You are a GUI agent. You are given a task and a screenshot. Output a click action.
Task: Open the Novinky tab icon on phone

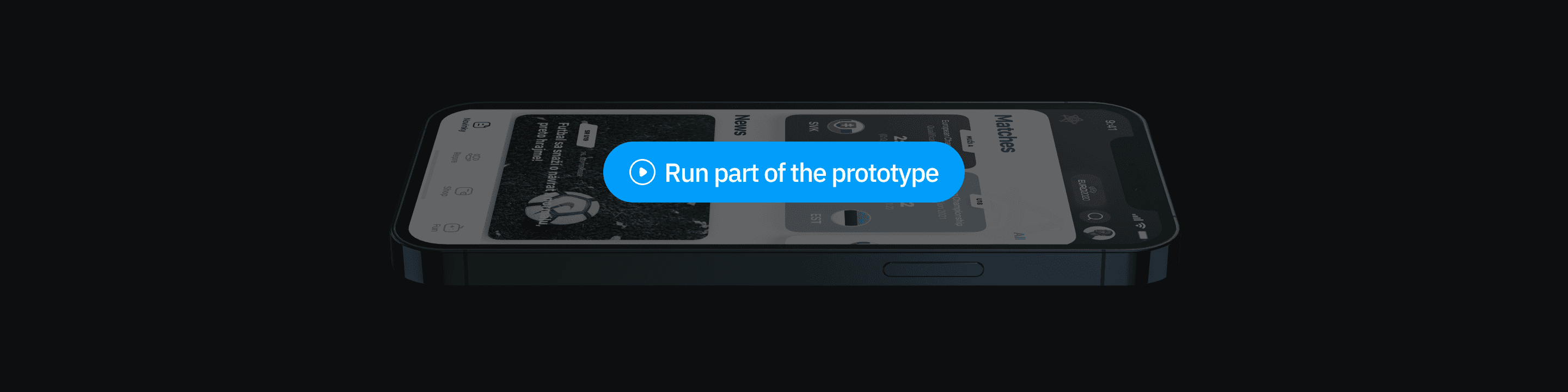click(480, 125)
